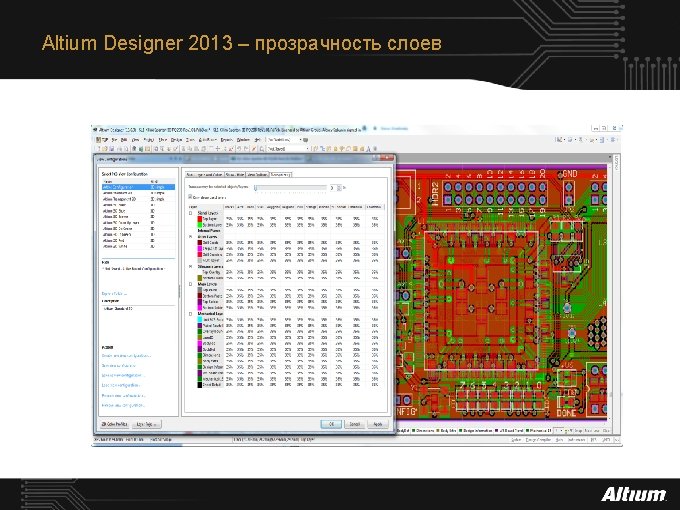Select Altium 3D Blue configuration

[138, 211]
